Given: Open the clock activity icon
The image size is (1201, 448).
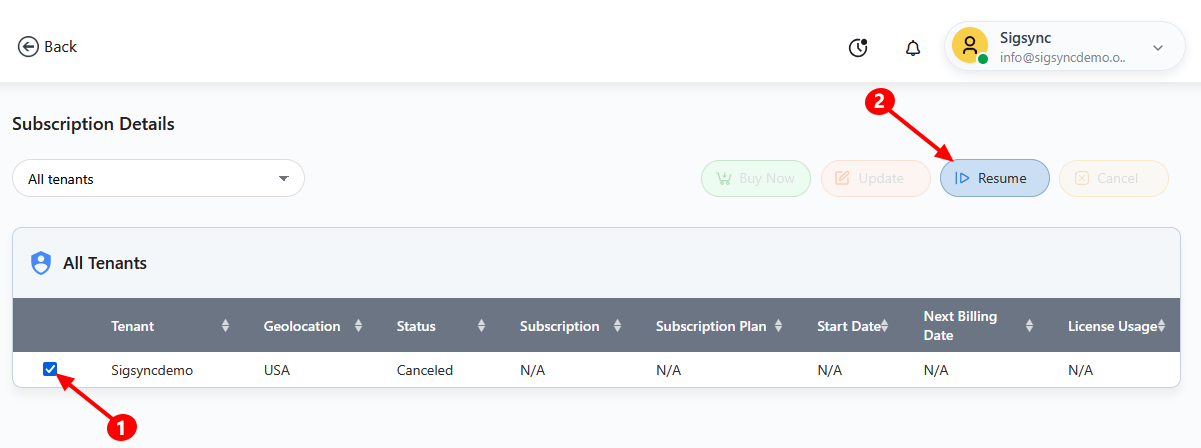Looking at the screenshot, I should coord(858,47).
